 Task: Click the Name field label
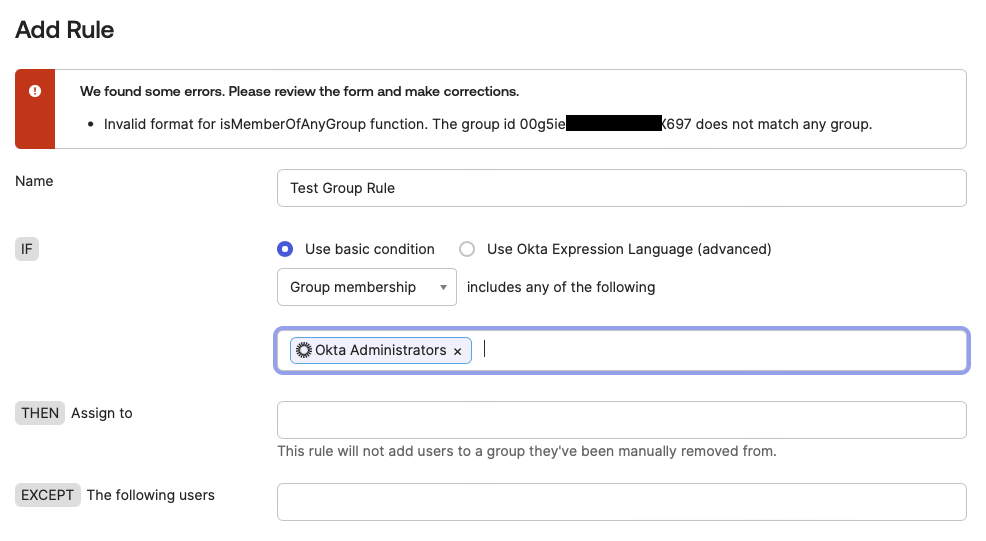click(35, 181)
